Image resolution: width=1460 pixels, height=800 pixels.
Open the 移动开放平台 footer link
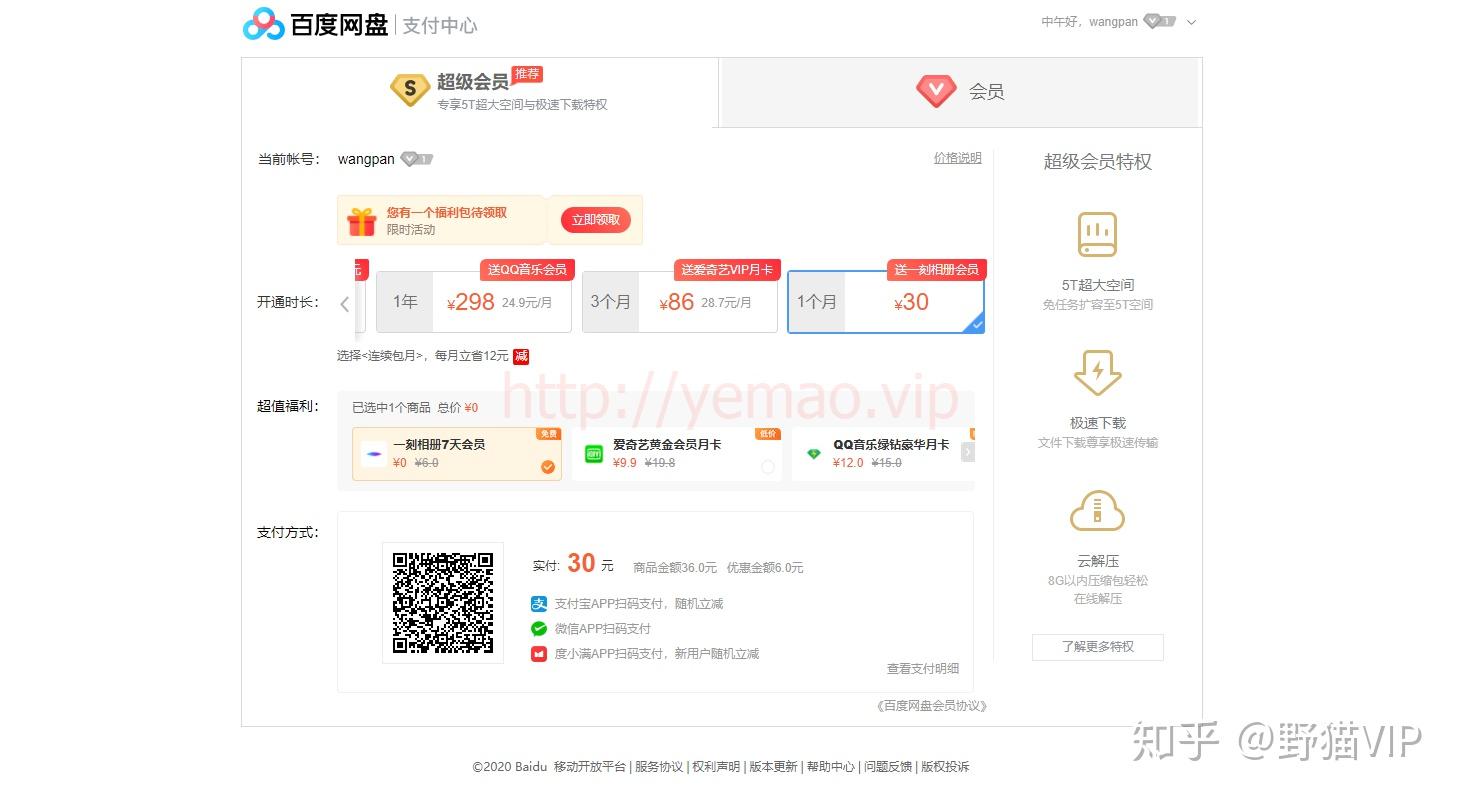coord(590,767)
